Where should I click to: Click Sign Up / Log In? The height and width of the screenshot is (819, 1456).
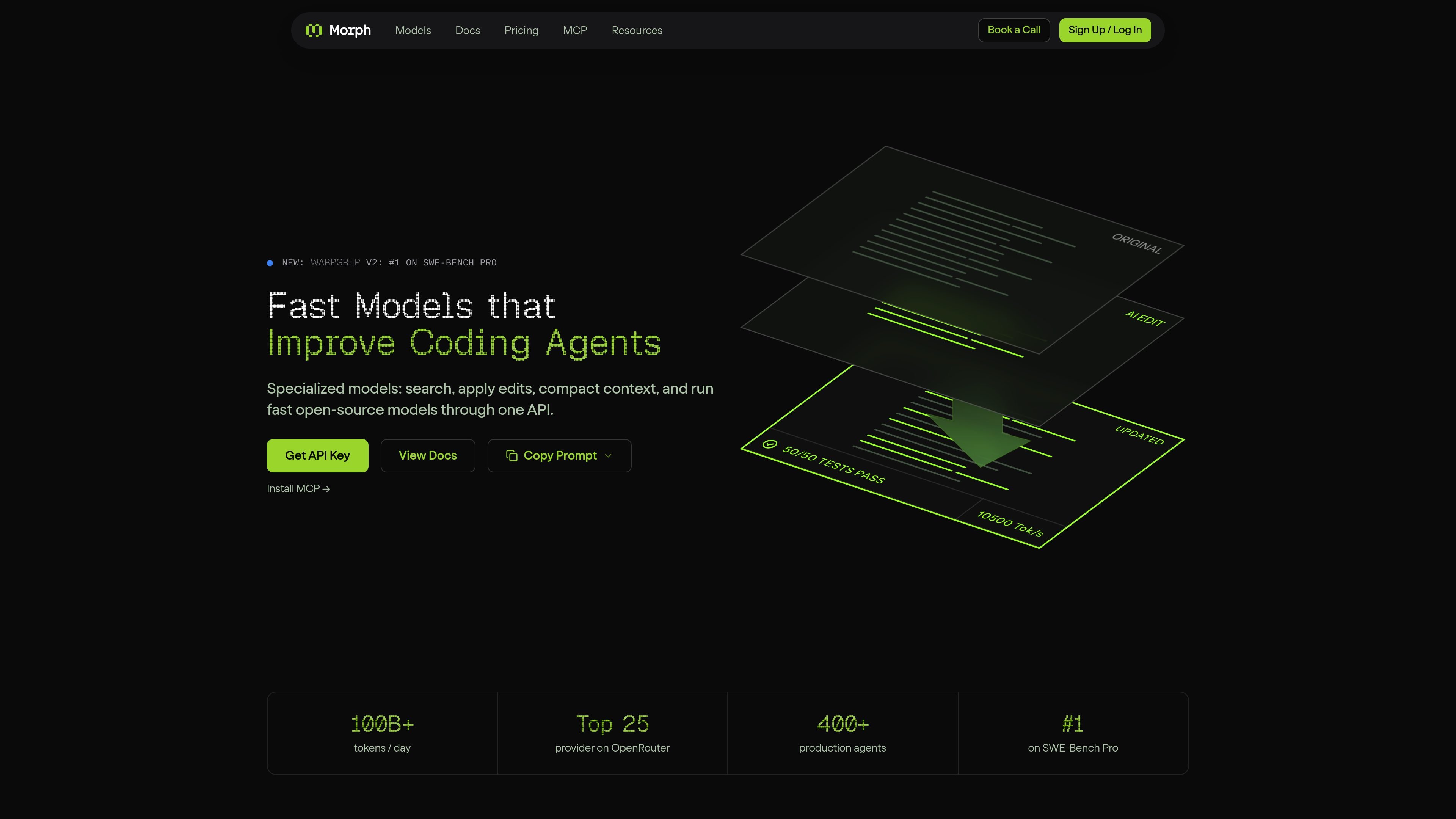(1105, 30)
